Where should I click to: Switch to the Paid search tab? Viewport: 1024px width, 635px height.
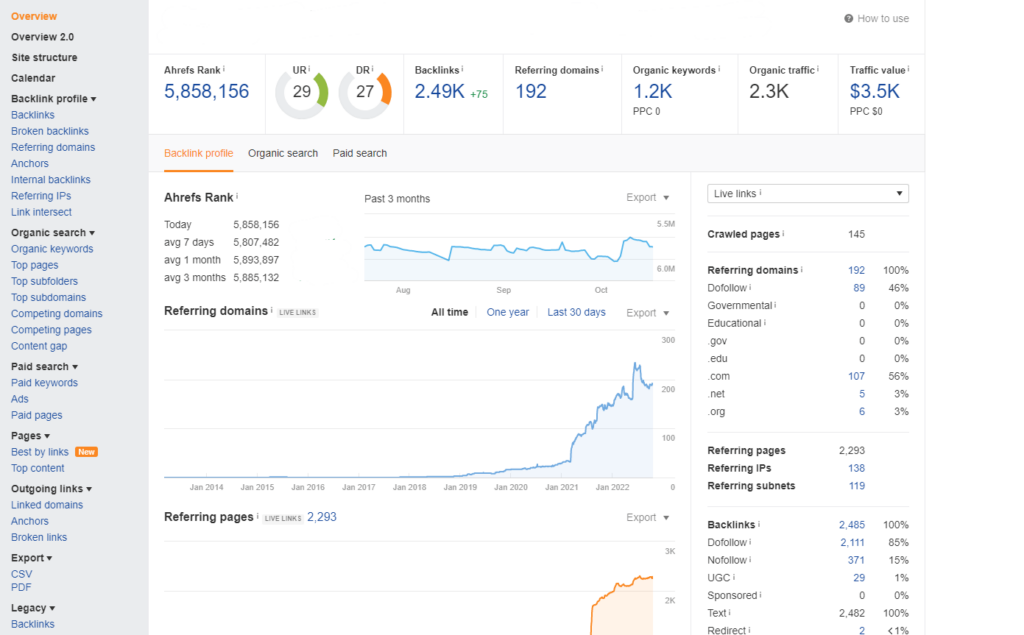pyautogui.click(x=360, y=153)
